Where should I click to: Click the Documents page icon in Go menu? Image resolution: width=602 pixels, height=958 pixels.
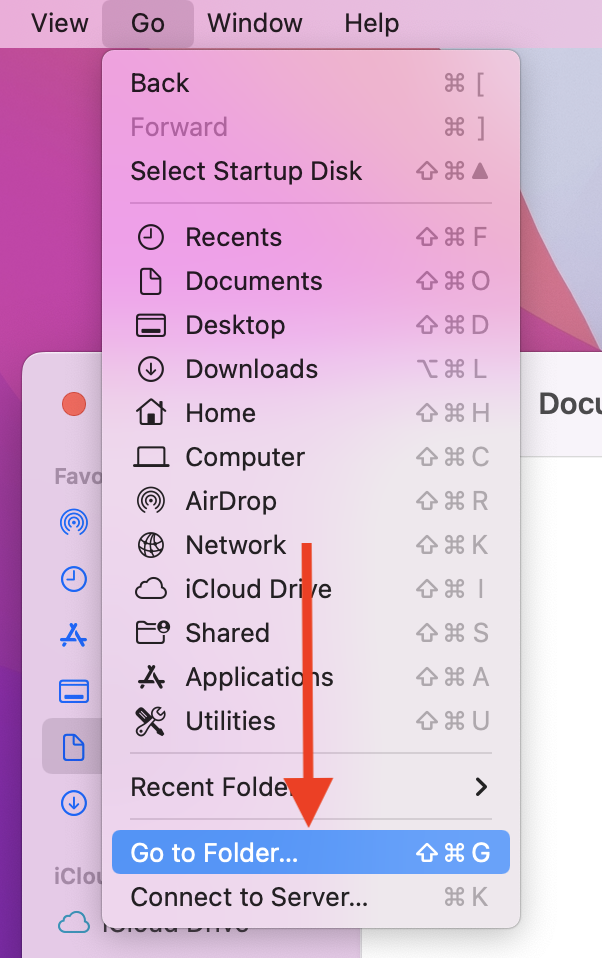click(x=150, y=281)
